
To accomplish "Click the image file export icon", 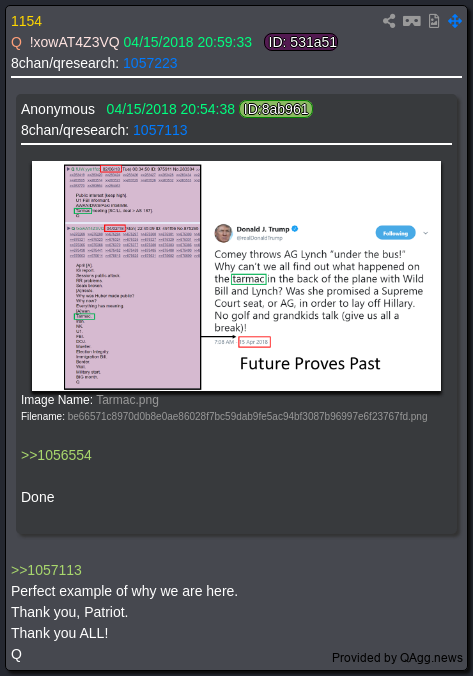I will pos(434,21).
